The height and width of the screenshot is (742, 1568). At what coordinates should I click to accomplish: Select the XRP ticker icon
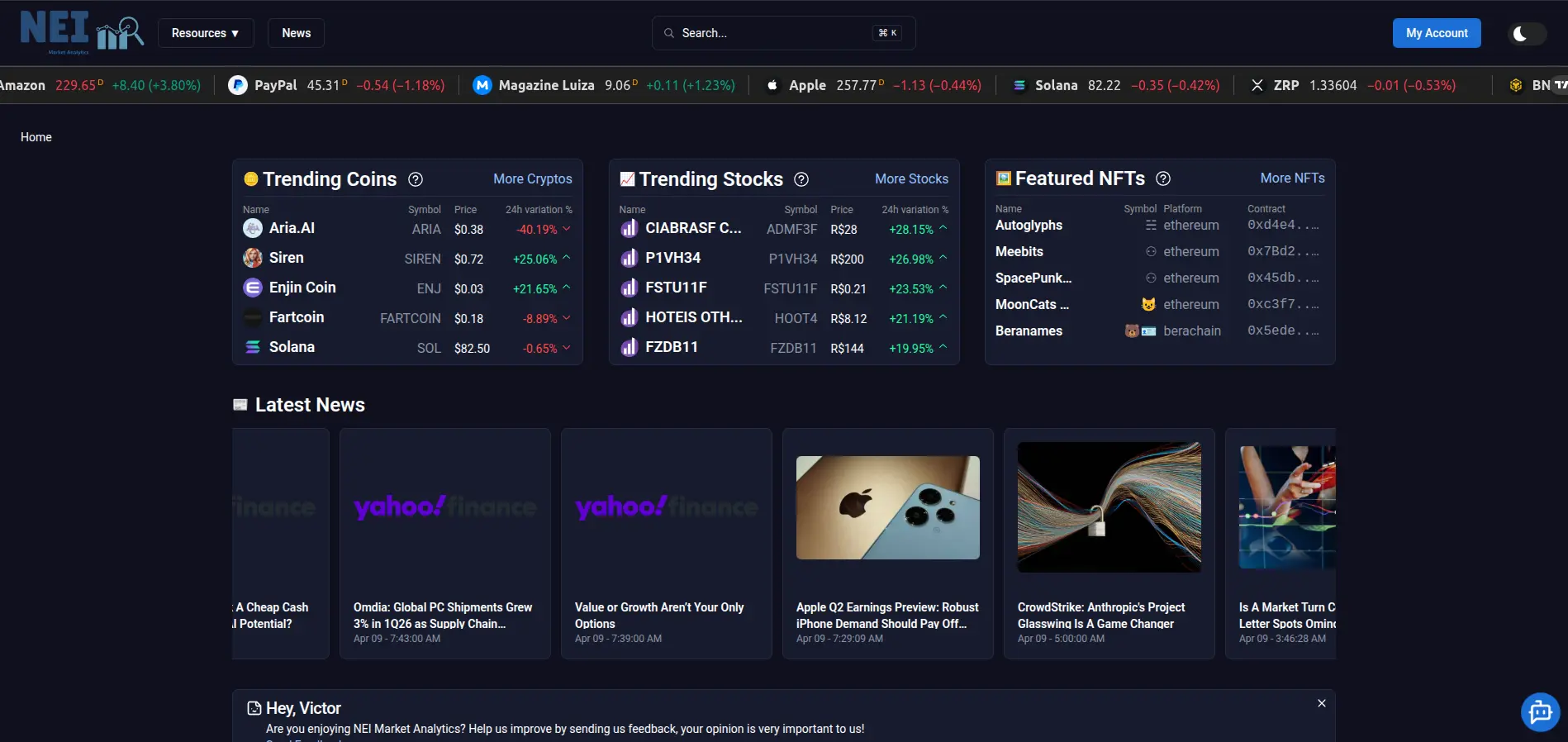coord(1257,85)
